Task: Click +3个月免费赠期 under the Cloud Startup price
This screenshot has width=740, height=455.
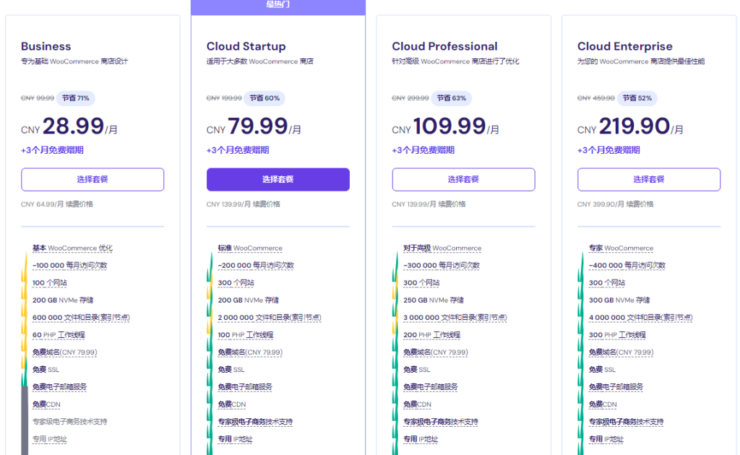Action: point(237,150)
